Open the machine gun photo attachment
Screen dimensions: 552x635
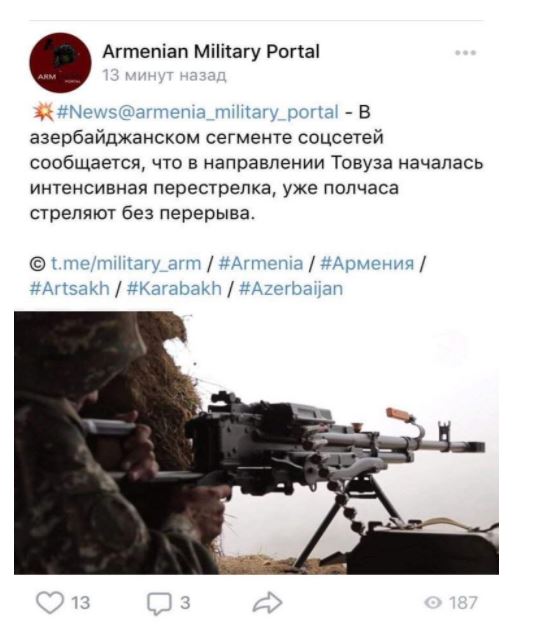[x=256, y=443]
